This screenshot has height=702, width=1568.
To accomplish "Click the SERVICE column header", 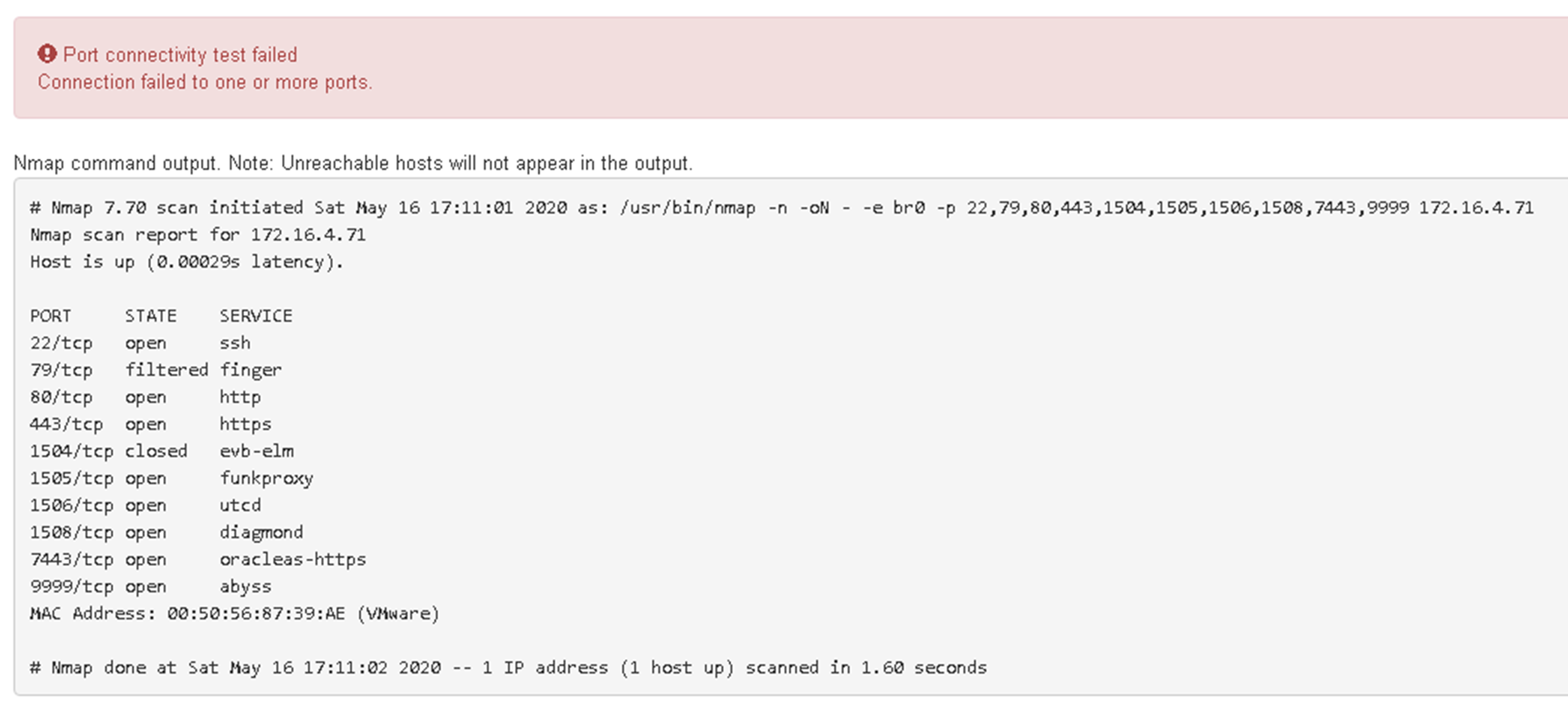I will coord(256,316).
